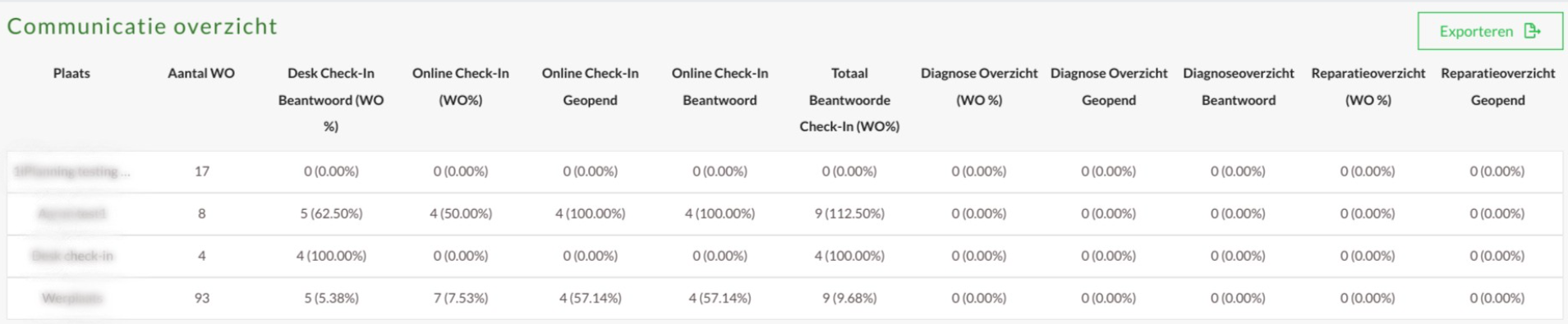1568x324 pixels.
Task: Click the 9 (112.50%) total check-in cell
Action: tap(849, 213)
